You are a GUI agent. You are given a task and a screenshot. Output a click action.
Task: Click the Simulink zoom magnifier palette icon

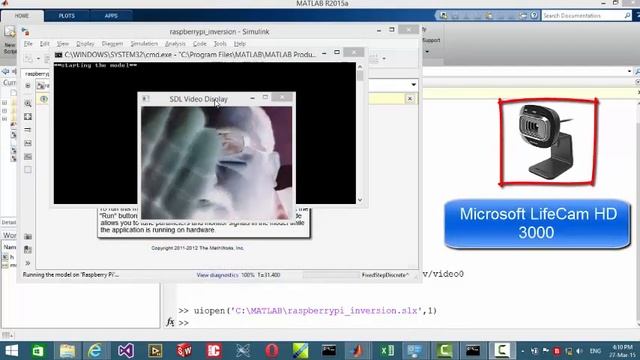(x=28, y=104)
